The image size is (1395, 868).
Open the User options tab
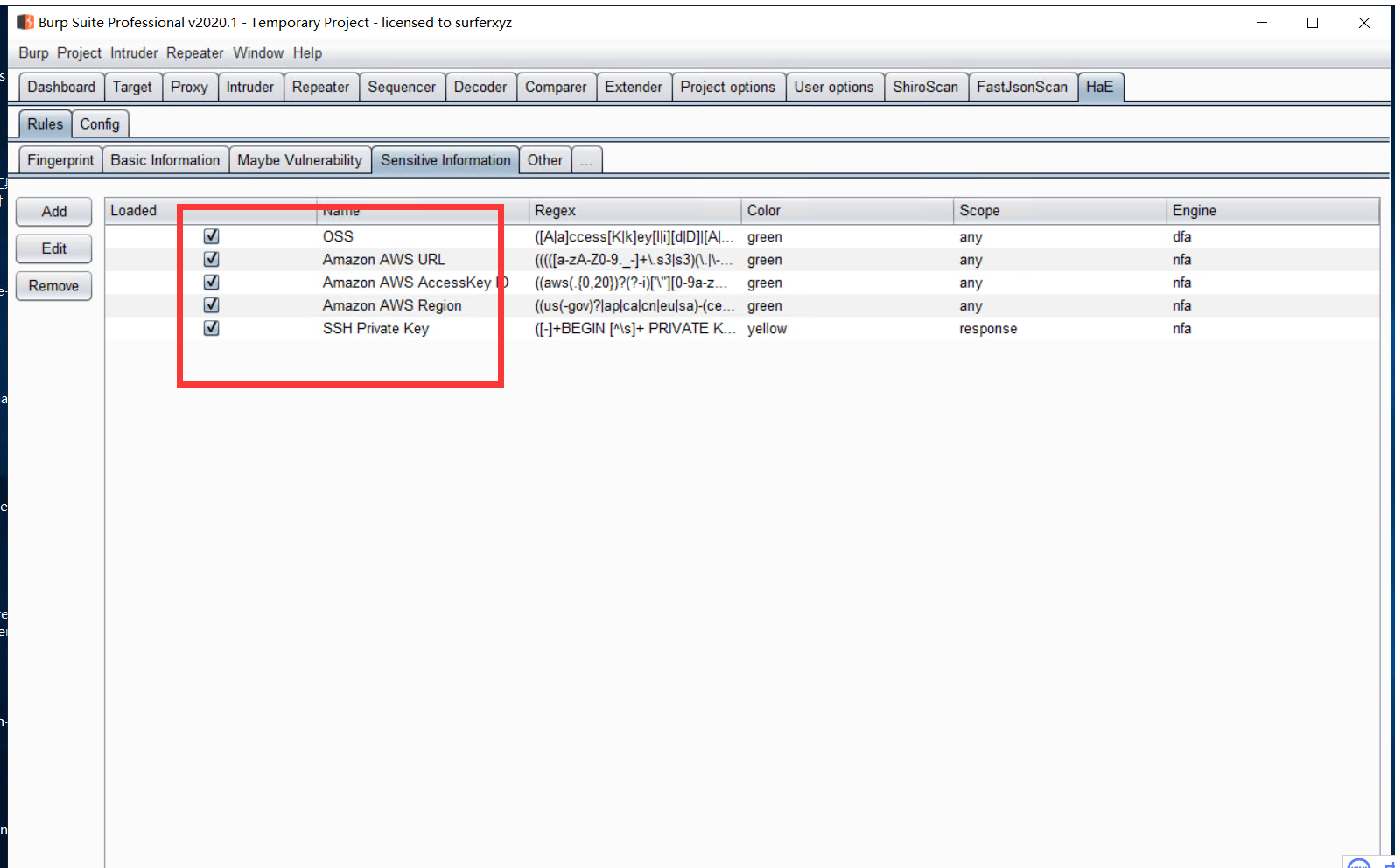[834, 87]
